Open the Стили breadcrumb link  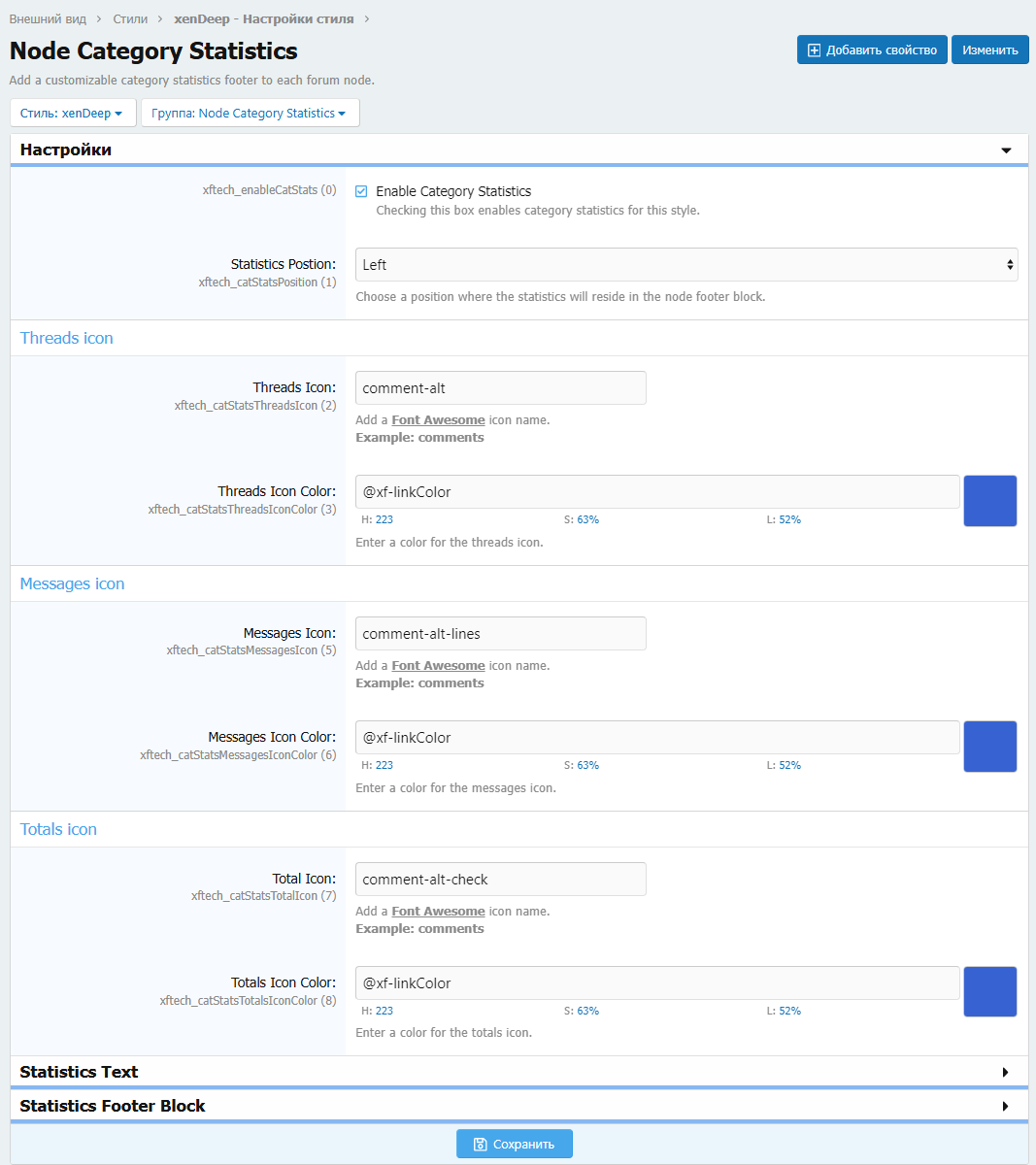click(x=130, y=19)
